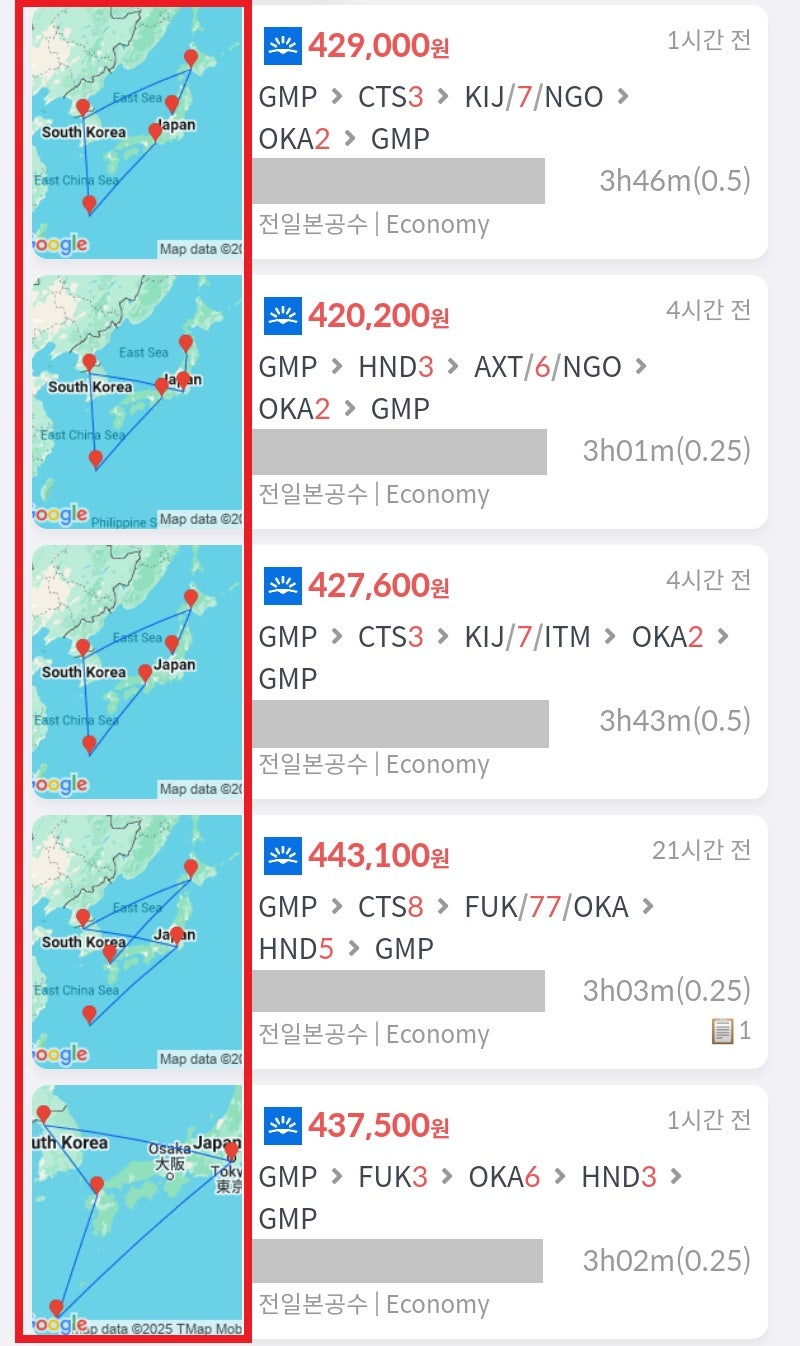The height and width of the screenshot is (1346, 800).
Task: View the map thumbnail next to 427,600원
Action: pyautogui.click(x=137, y=672)
